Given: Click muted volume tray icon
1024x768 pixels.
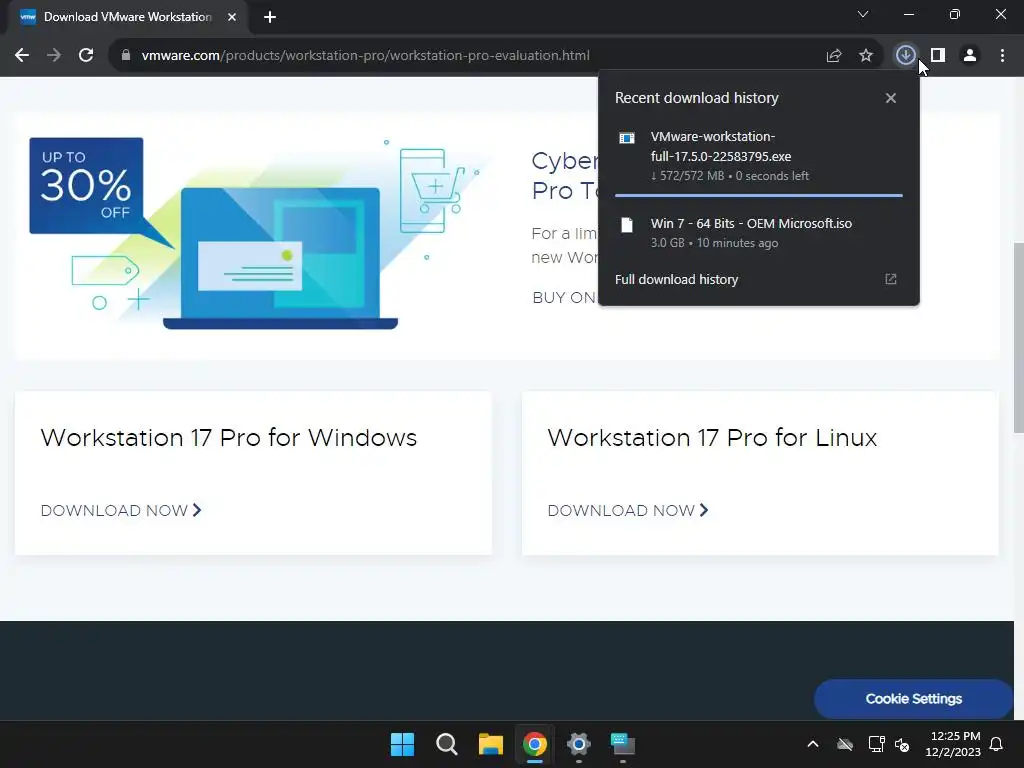Looking at the screenshot, I should 903,744.
